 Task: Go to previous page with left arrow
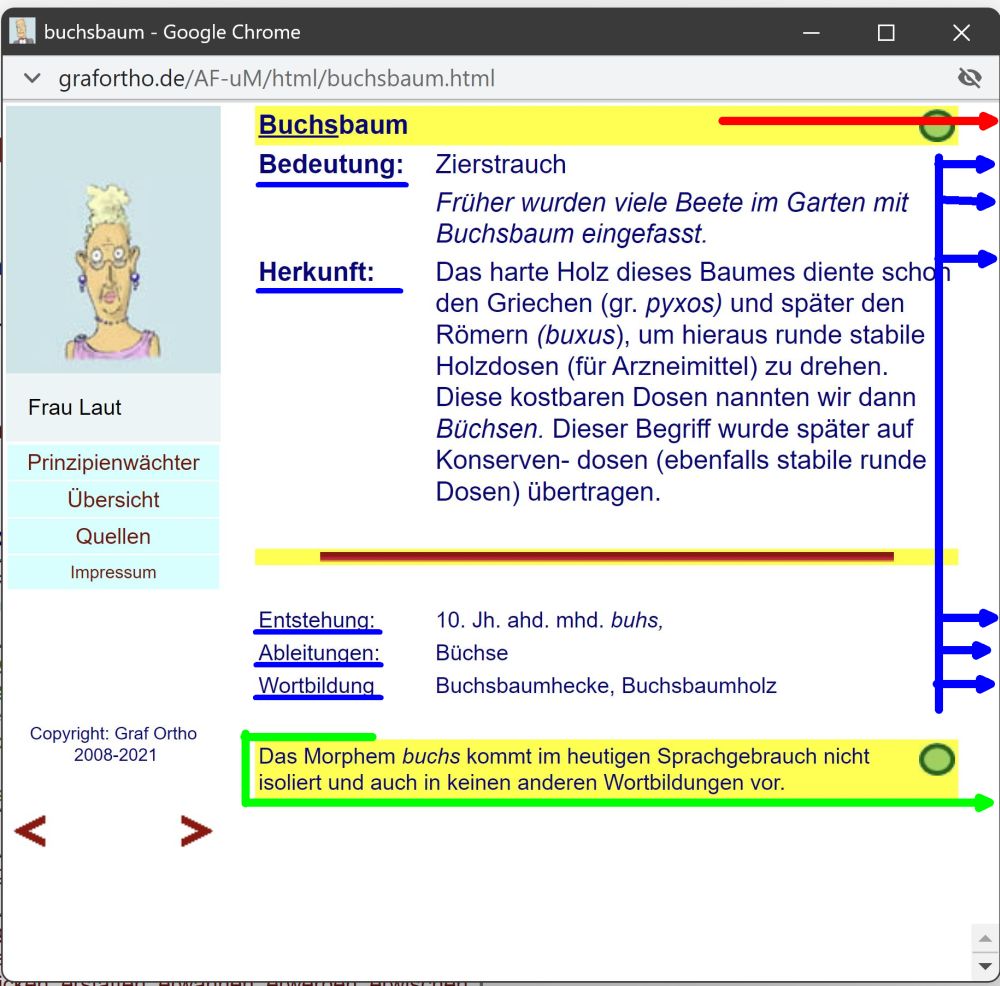point(30,830)
